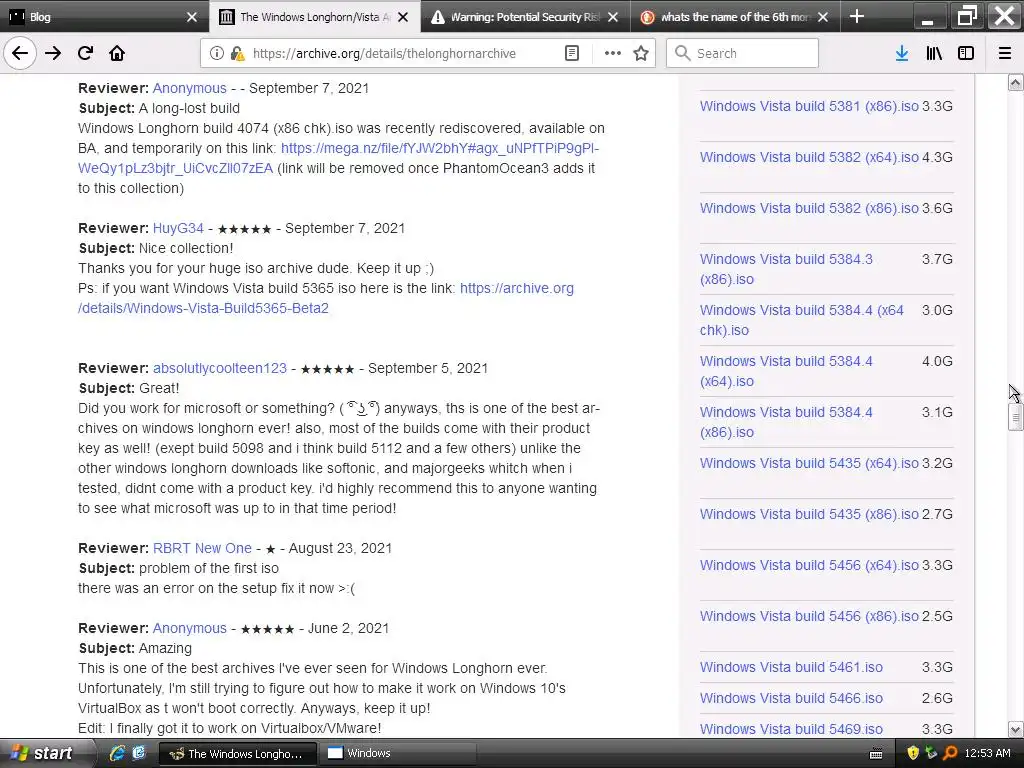Click page scrollbar down arrow

(1015, 729)
